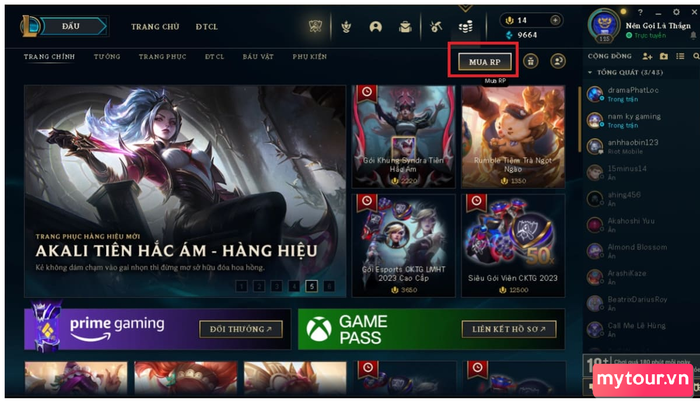Open the Collection backpack icon

point(405,27)
